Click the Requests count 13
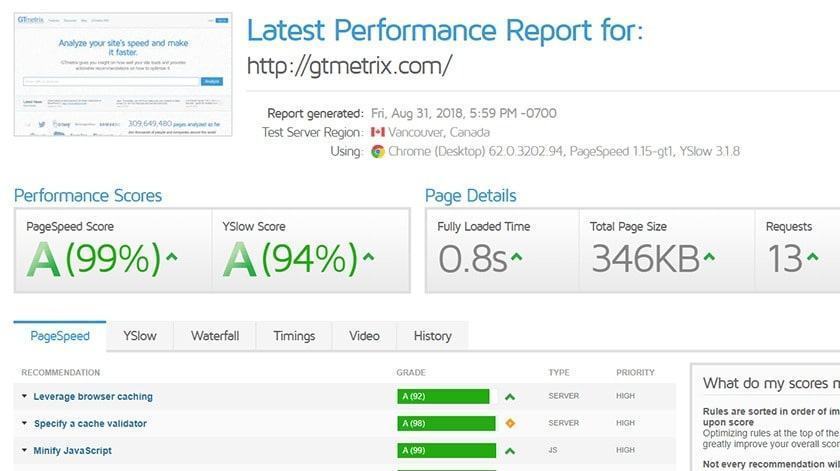Image resolution: width=840 pixels, height=471 pixels. [x=785, y=259]
